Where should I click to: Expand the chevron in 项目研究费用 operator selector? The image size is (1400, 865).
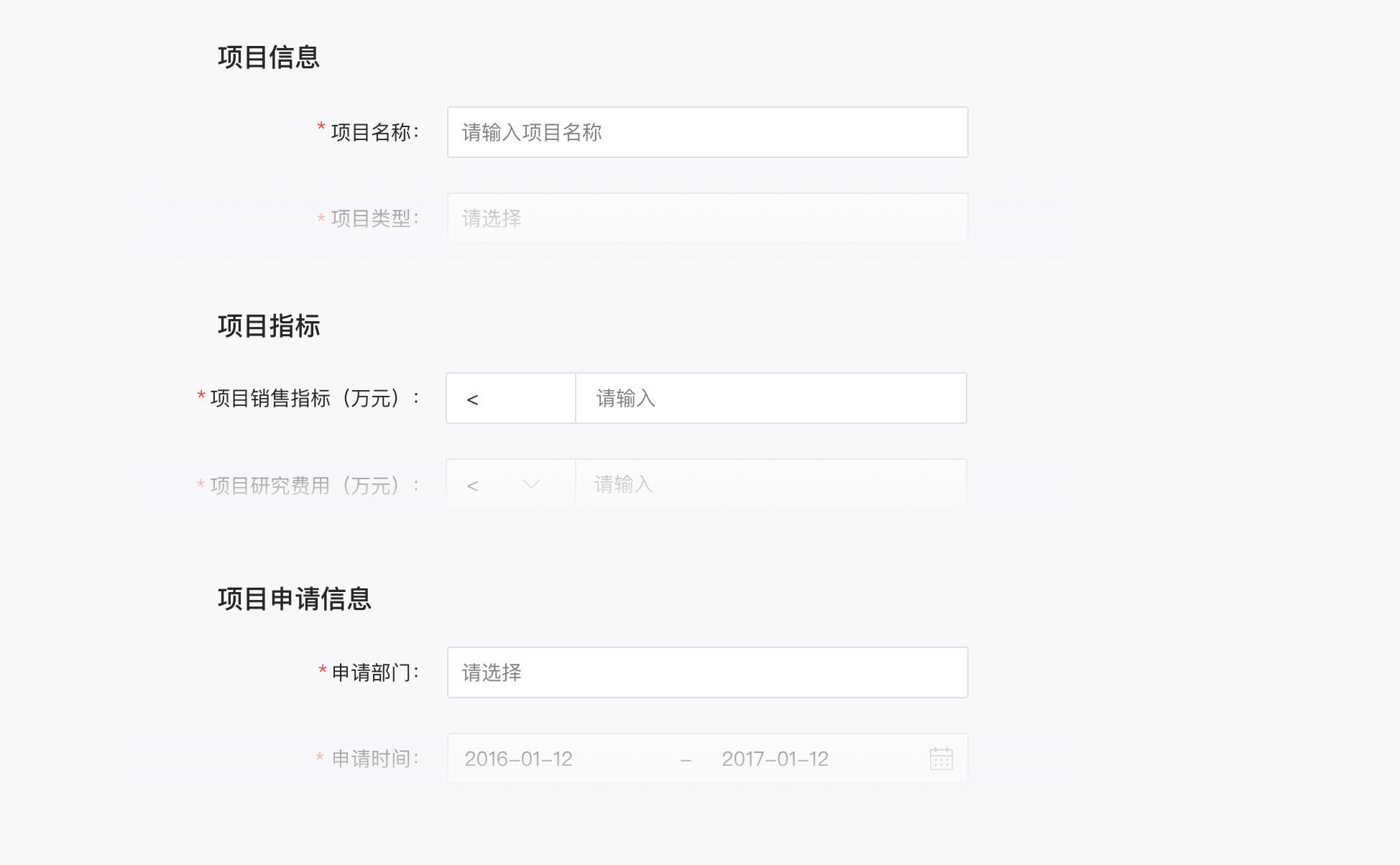[531, 485]
